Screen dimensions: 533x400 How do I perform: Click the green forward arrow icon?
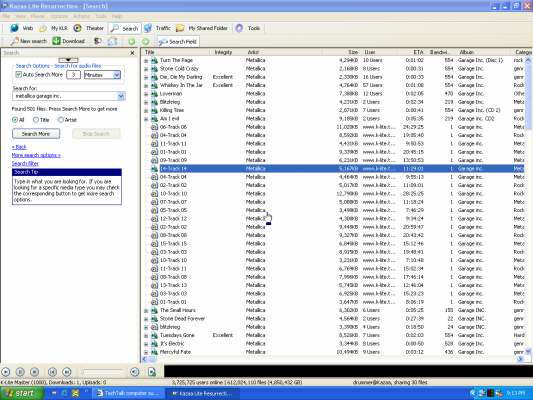[x=145, y=41]
